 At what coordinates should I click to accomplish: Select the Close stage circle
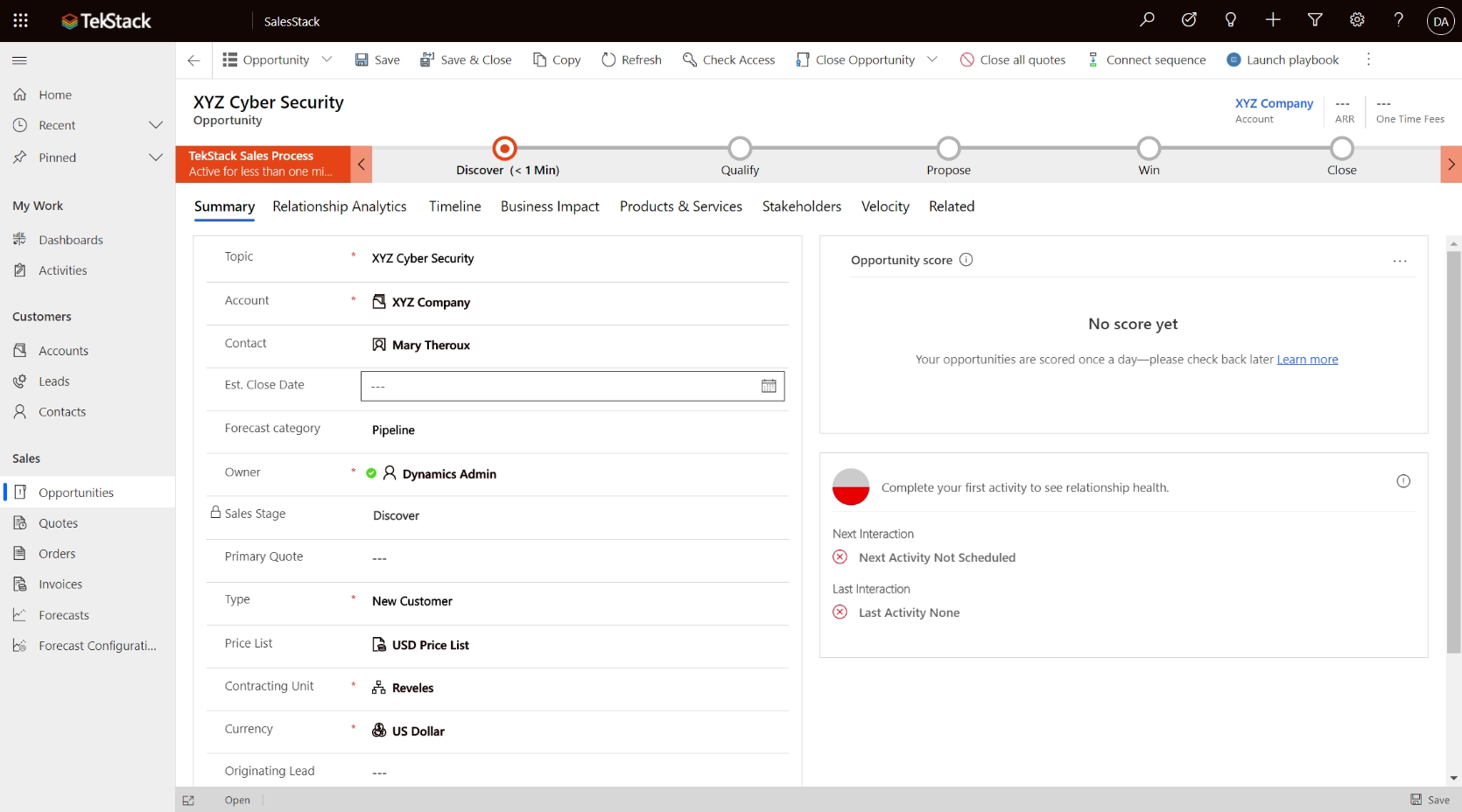[1342, 148]
